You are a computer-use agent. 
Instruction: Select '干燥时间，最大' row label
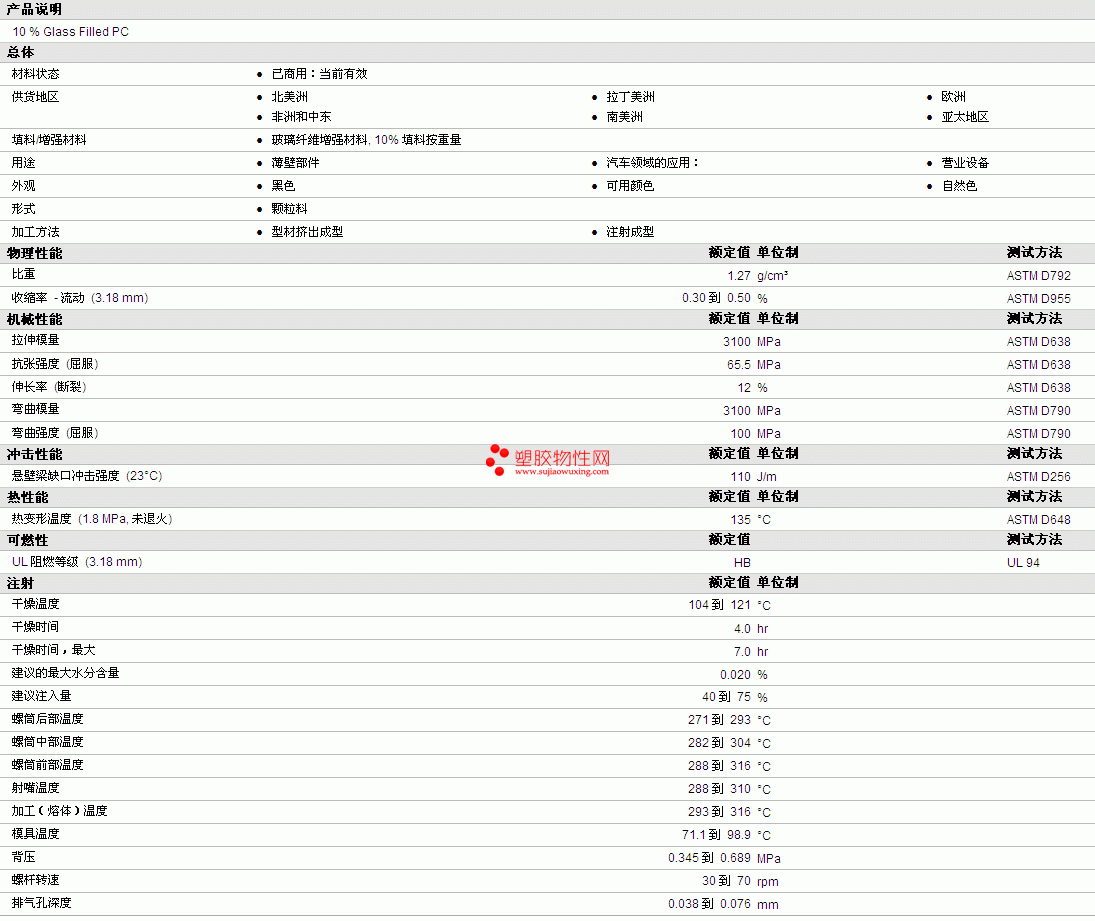click(x=54, y=650)
